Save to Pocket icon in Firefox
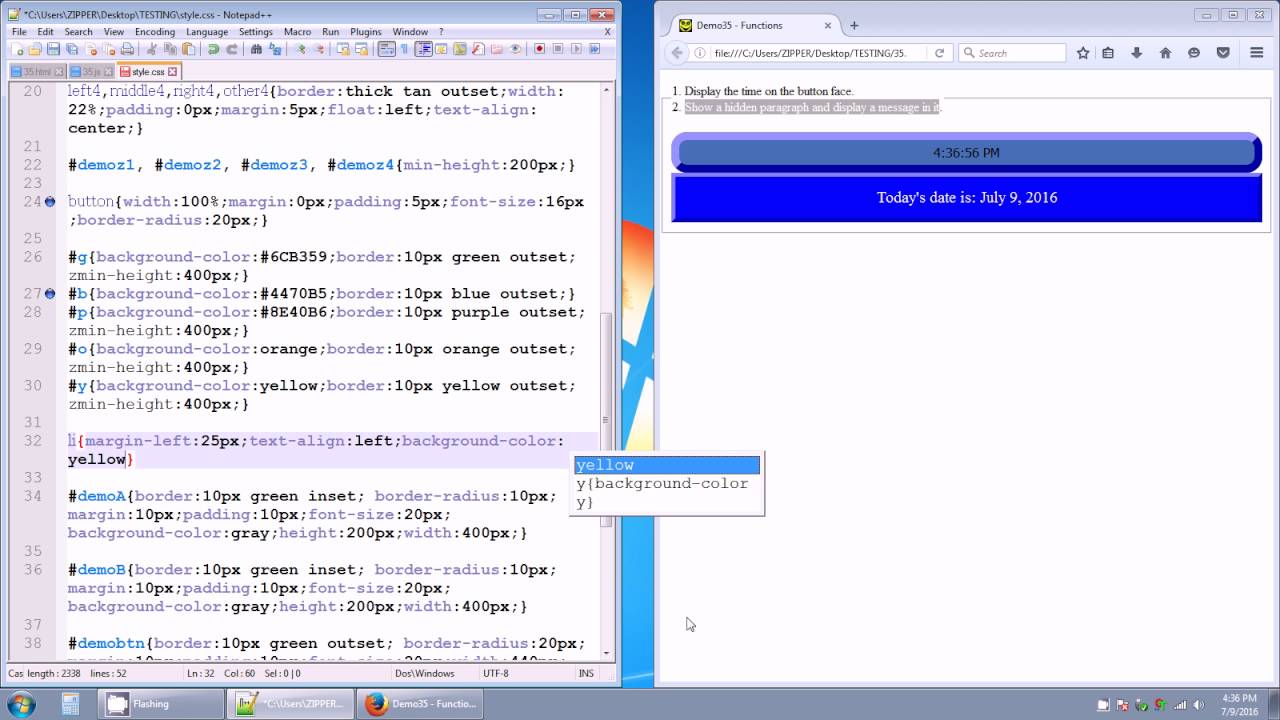Image resolution: width=1280 pixels, height=720 pixels. [x=1222, y=53]
